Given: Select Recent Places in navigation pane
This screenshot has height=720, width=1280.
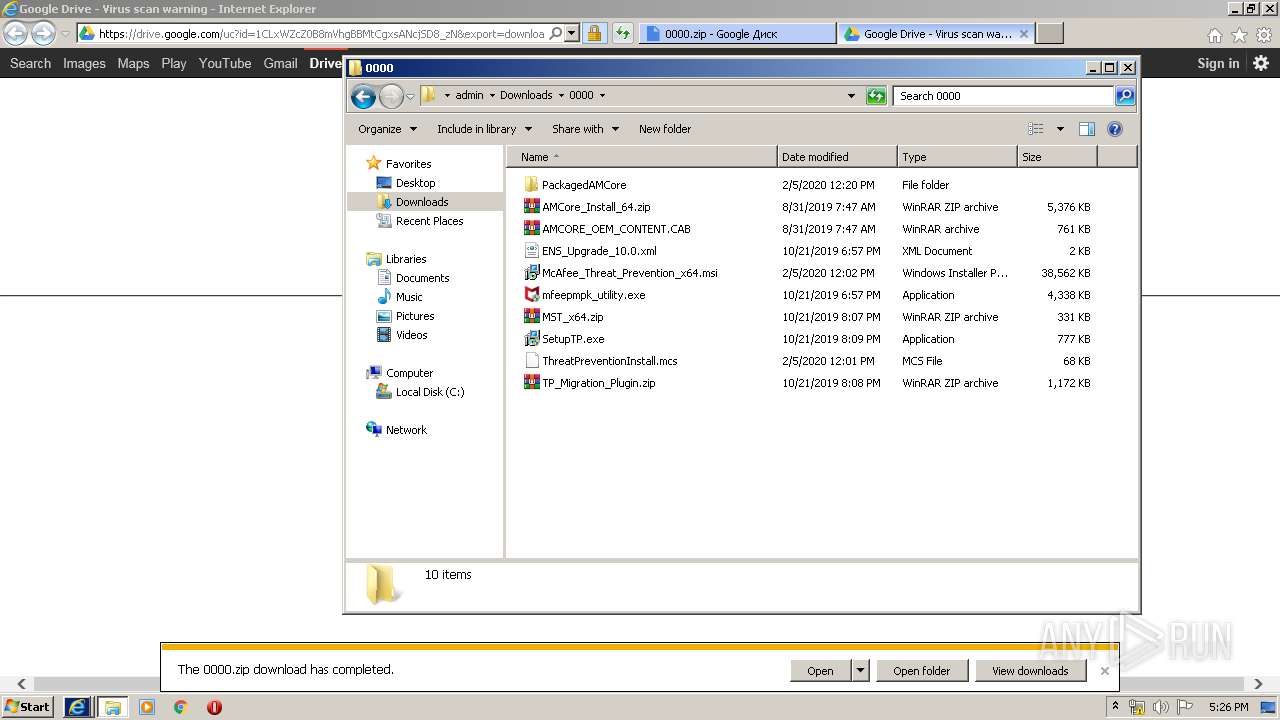Looking at the screenshot, I should point(429,221).
